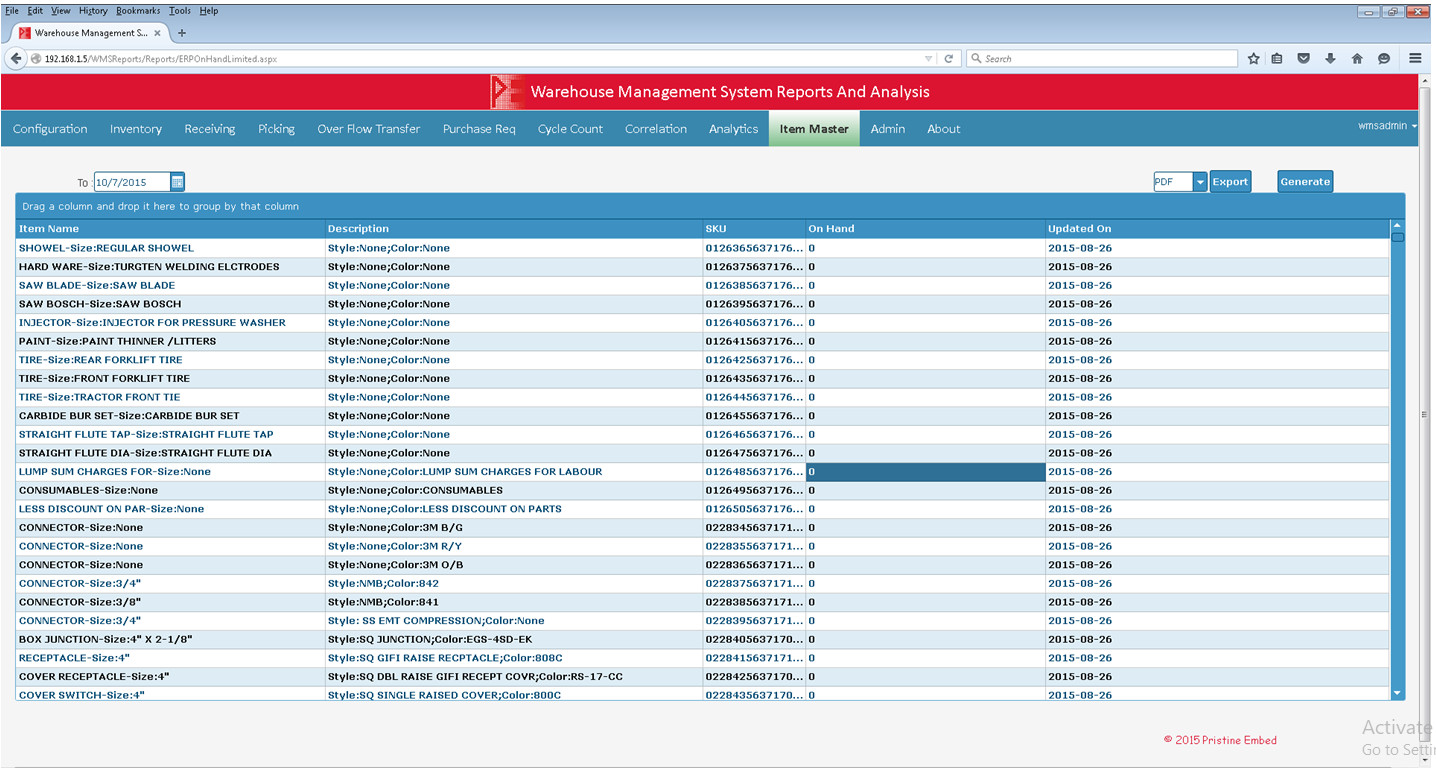Click the magnifier in the Search box

click(977, 59)
